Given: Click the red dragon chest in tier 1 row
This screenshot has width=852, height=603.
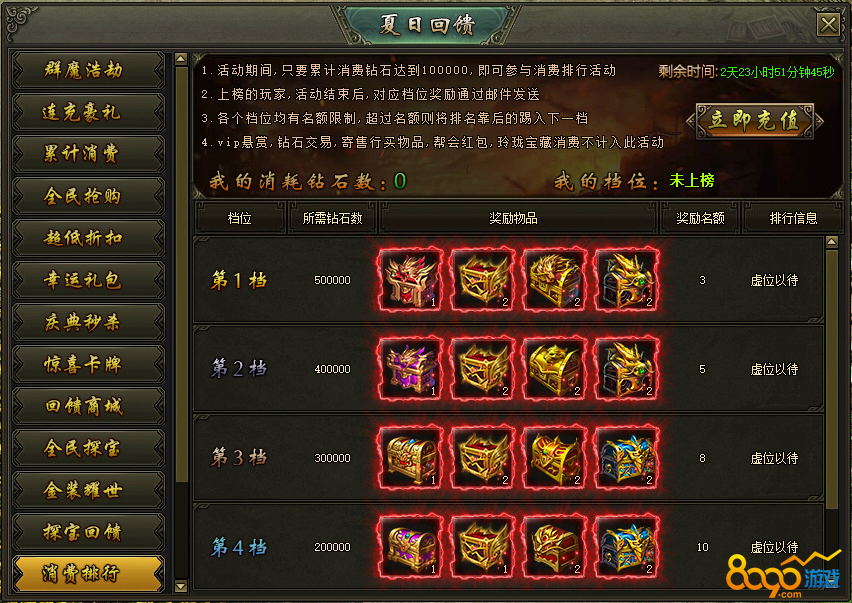Looking at the screenshot, I should pyautogui.click(x=410, y=280).
